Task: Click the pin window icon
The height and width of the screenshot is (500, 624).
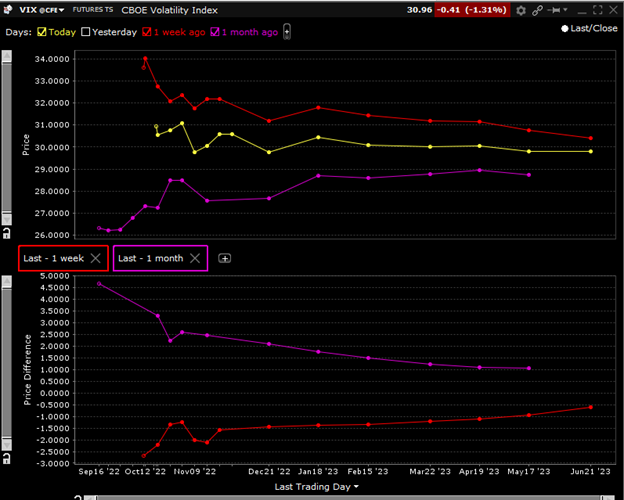Action: click(x=554, y=10)
